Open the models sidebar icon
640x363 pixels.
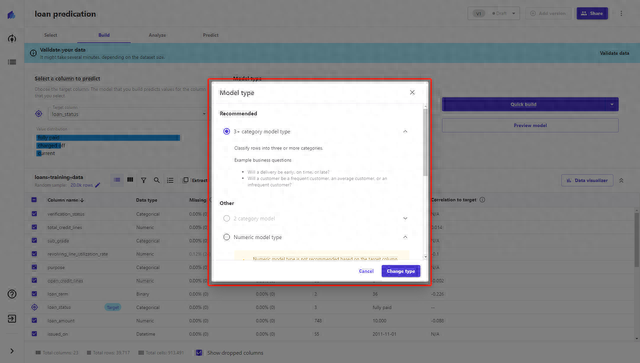(x=12, y=38)
